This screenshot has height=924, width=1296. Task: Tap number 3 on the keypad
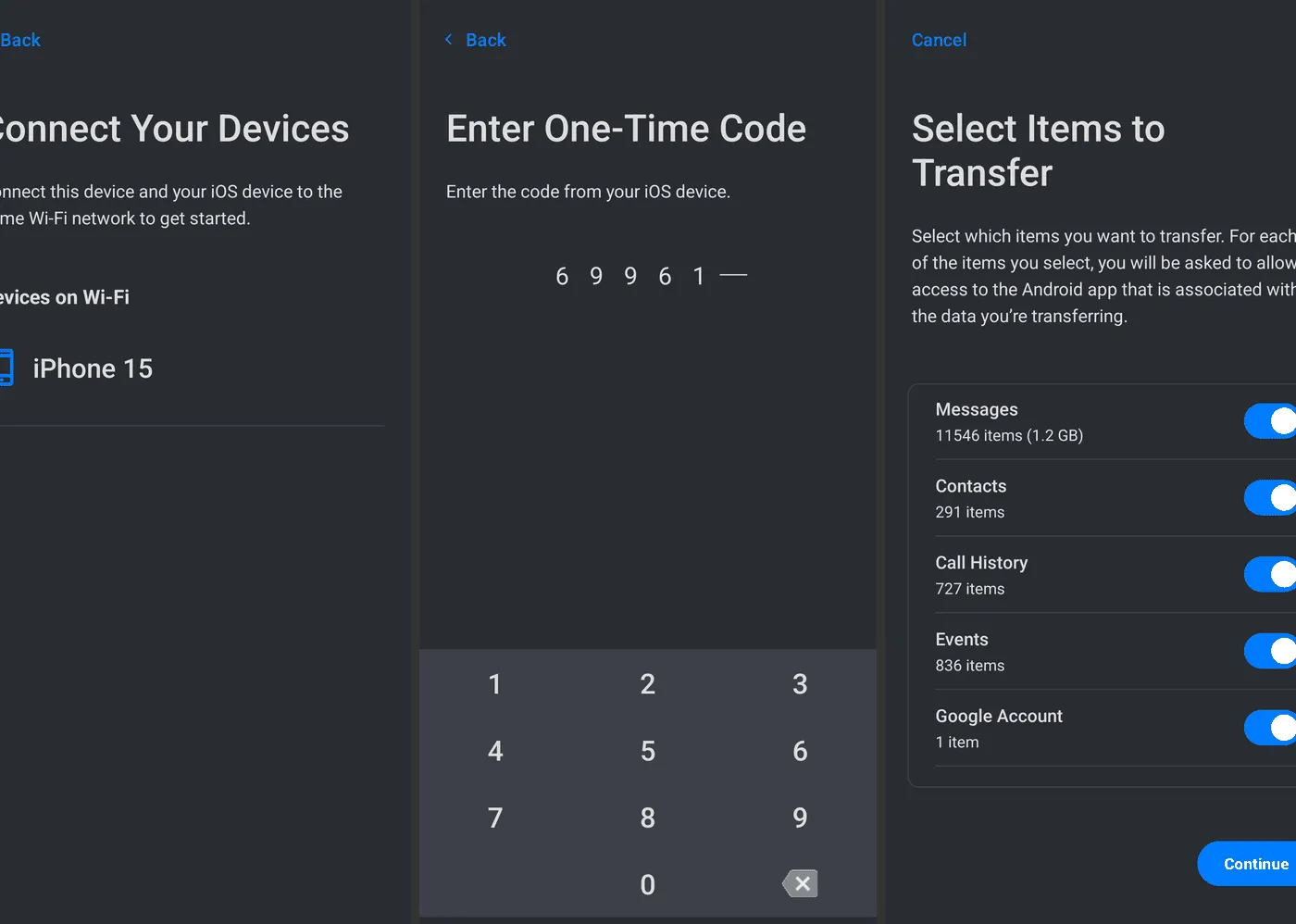[799, 684]
